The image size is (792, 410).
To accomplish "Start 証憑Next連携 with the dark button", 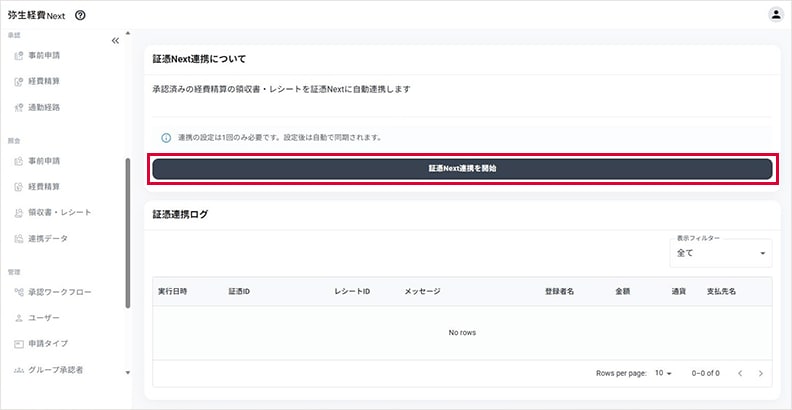I will point(461,169).
